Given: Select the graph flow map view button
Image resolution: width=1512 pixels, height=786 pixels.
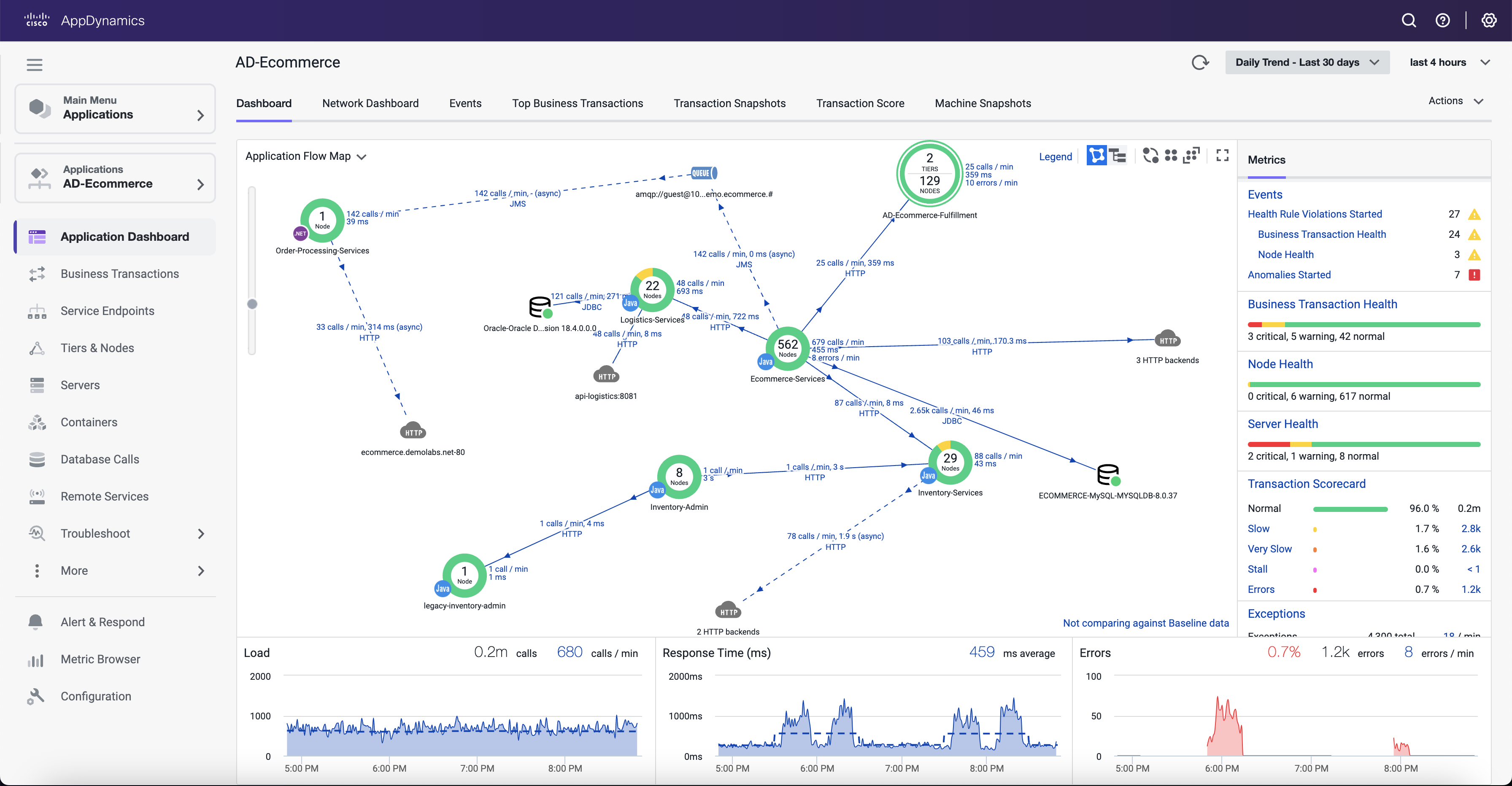Looking at the screenshot, I should (x=1096, y=156).
